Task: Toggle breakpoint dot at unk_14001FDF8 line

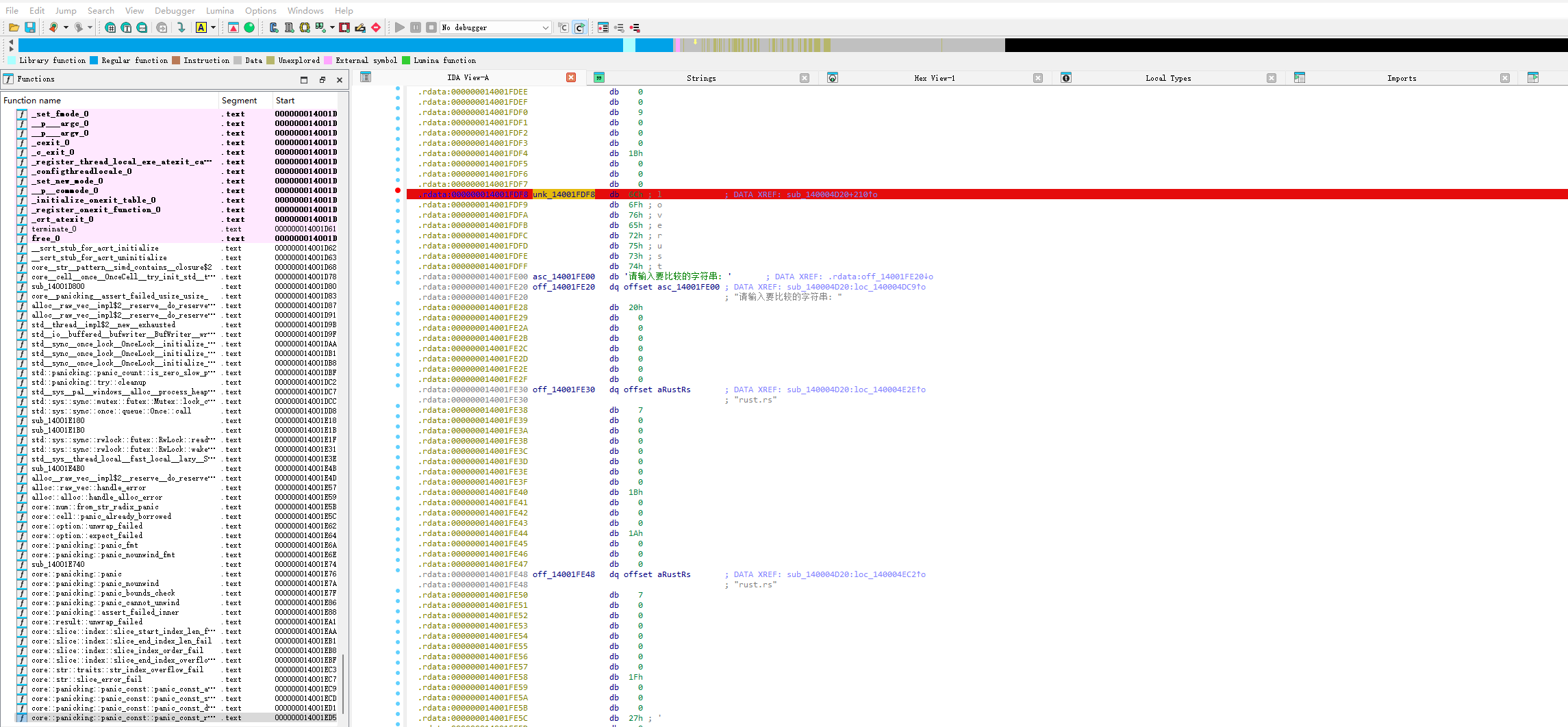Action: (x=398, y=190)
